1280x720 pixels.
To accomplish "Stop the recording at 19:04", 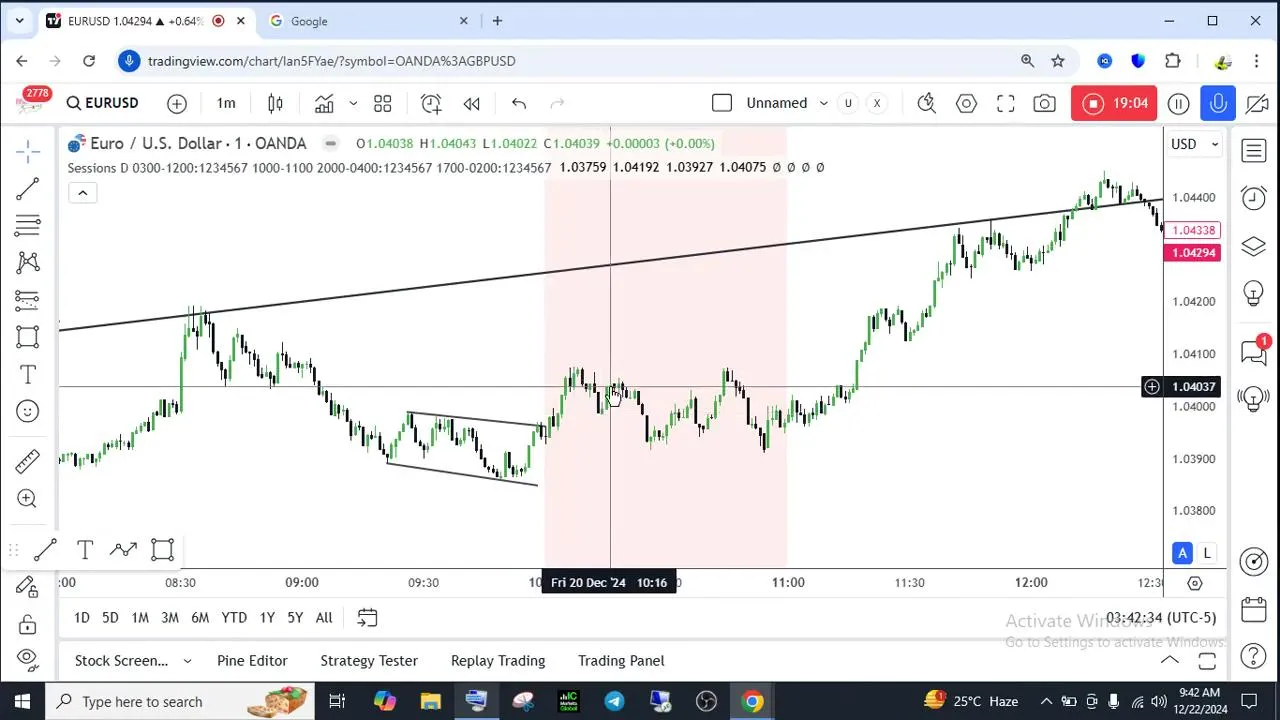I will (1115, 103).
